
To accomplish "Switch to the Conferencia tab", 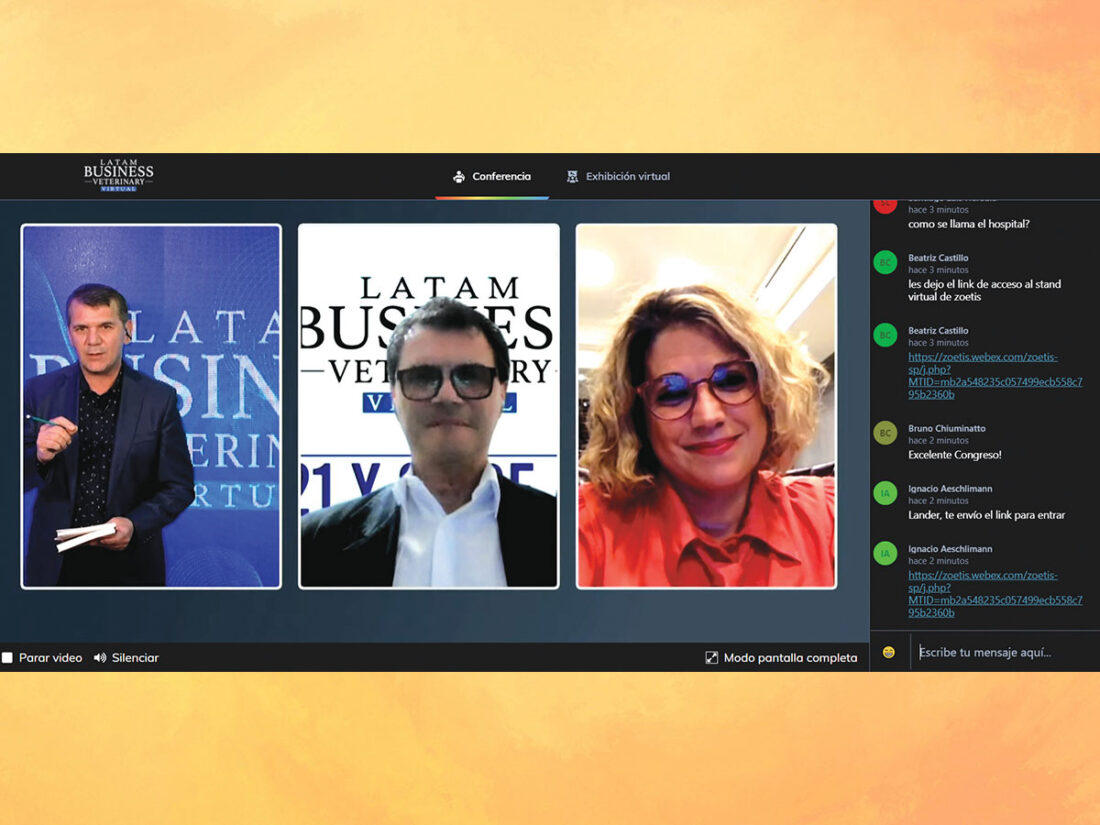I will [x=501, y=177].
